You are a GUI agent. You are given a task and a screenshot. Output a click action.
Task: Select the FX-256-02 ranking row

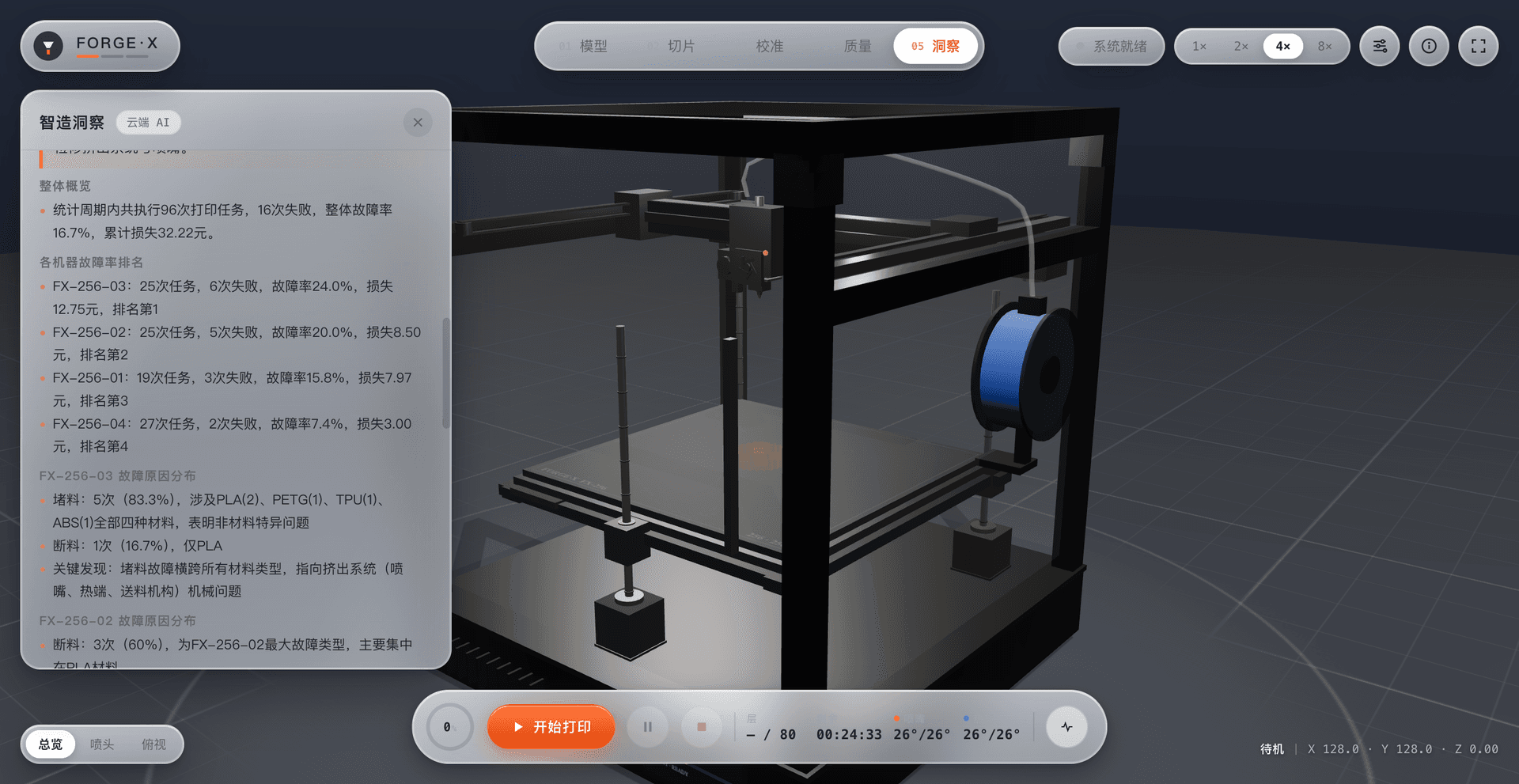[229, 343]
